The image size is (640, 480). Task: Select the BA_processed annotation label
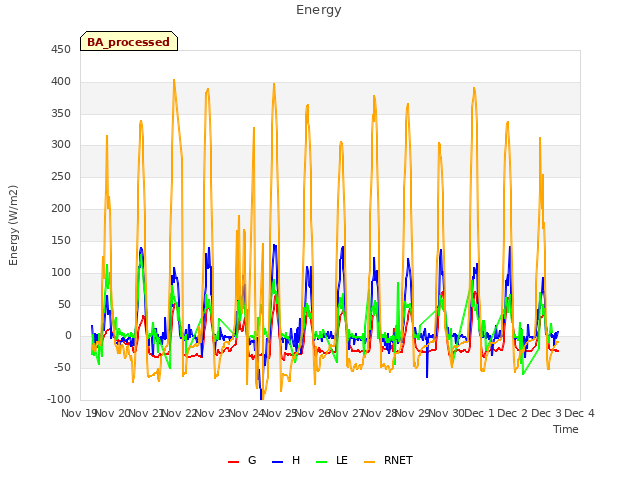pyautogui.click(x=129, y=41)
